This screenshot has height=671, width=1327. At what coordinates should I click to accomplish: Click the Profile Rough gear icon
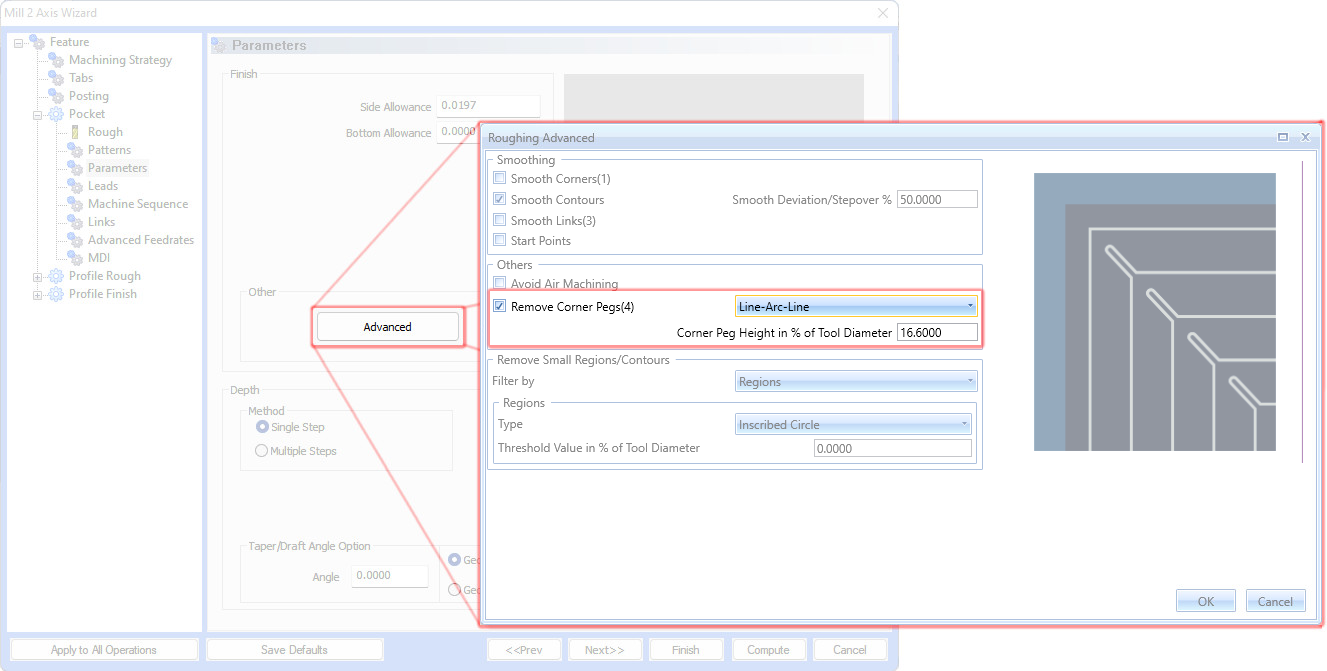[57, 276]
